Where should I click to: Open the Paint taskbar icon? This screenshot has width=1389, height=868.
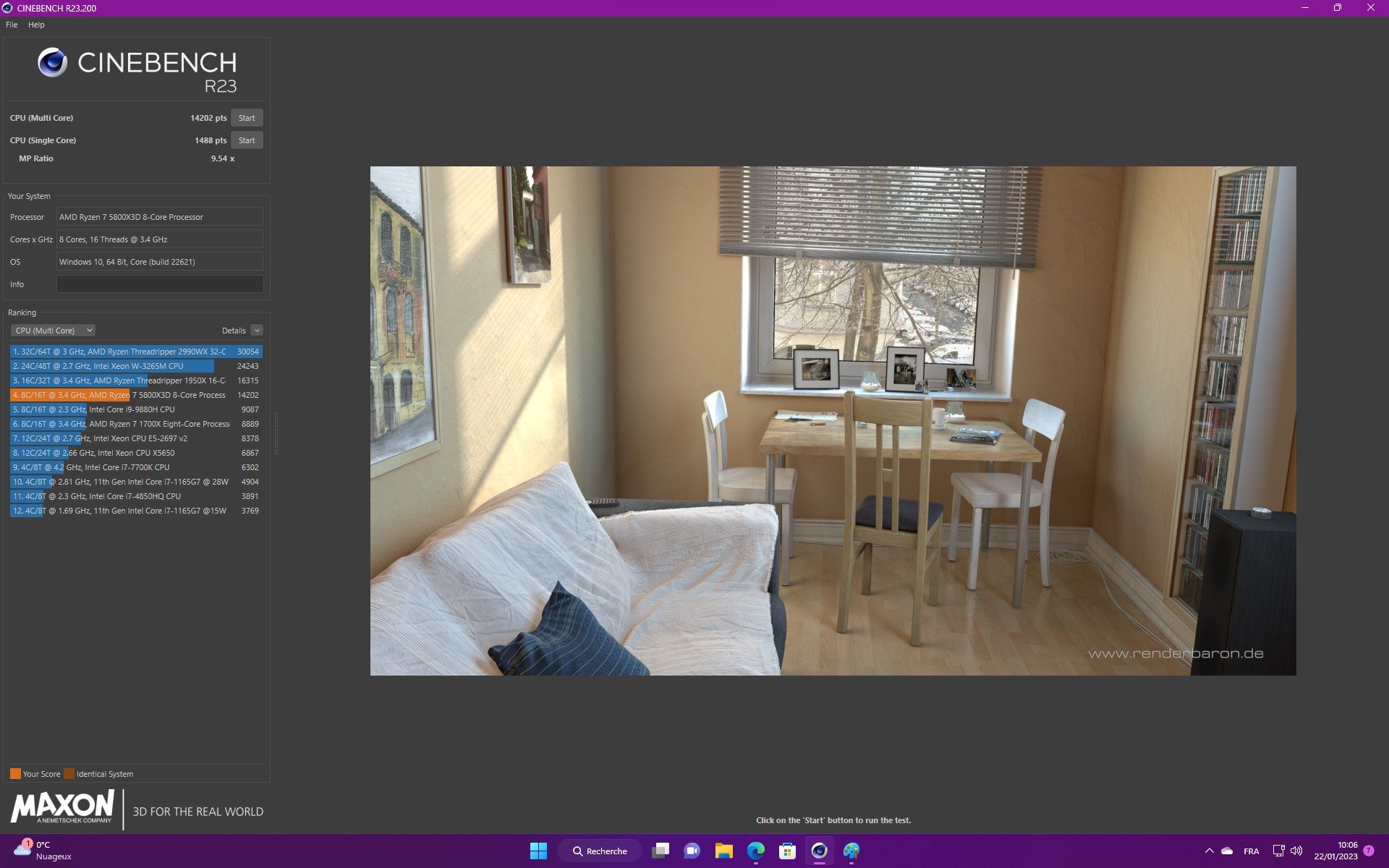tap(851, 851)
